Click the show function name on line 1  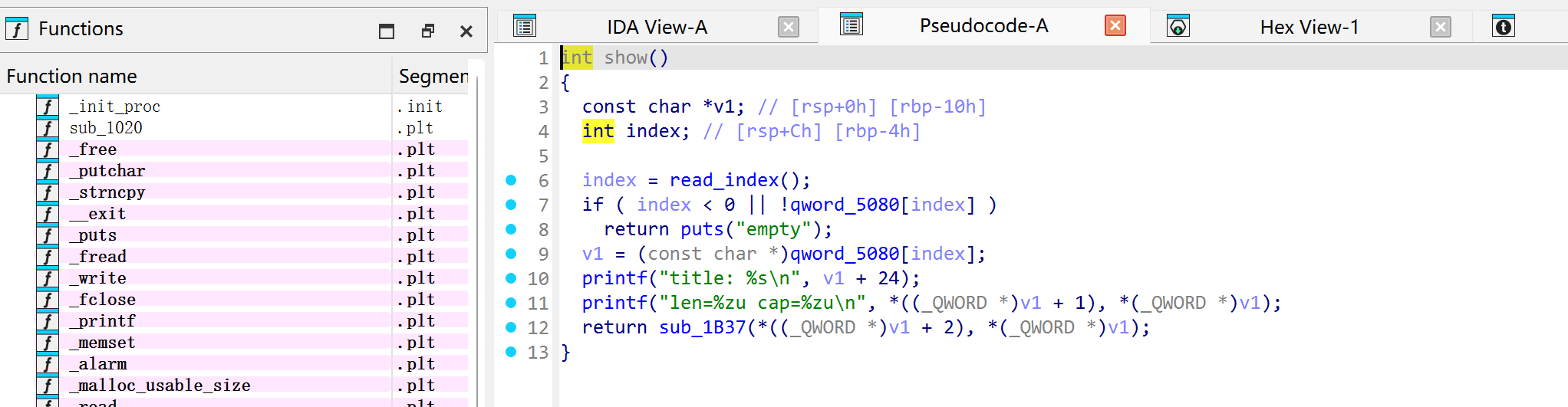[625, 57]
